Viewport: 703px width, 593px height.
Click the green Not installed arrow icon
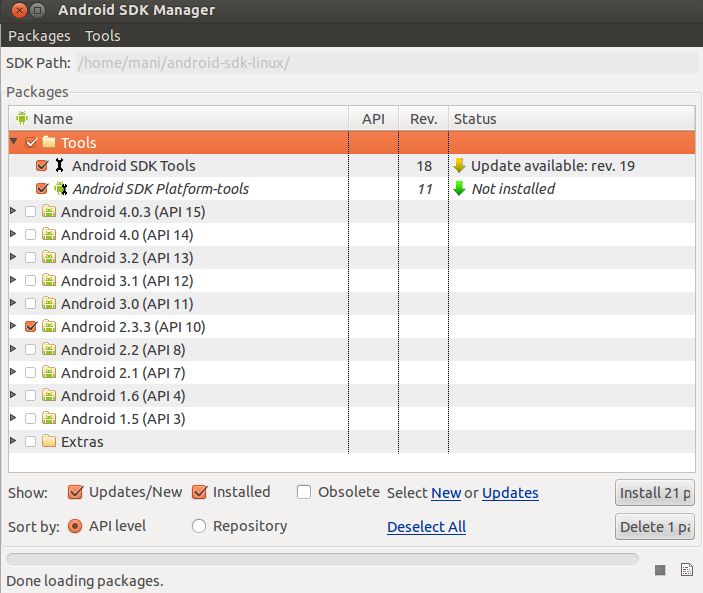(459, 188)
